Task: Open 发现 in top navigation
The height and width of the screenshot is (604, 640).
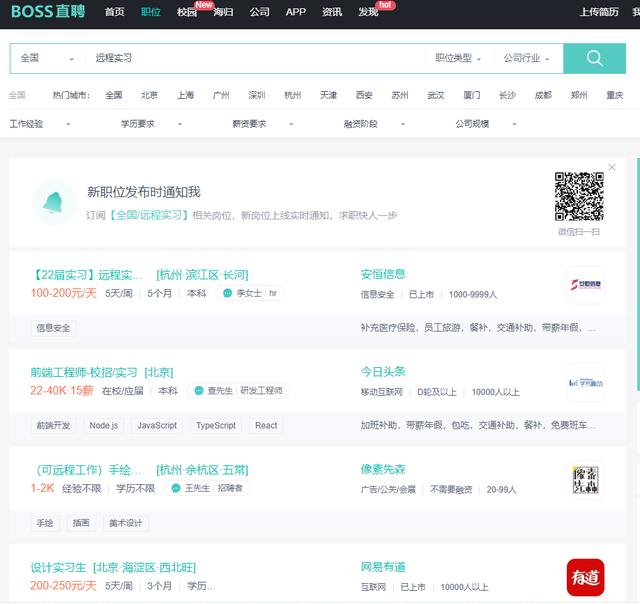Action: pyautogui.click(x=368, y=12)
